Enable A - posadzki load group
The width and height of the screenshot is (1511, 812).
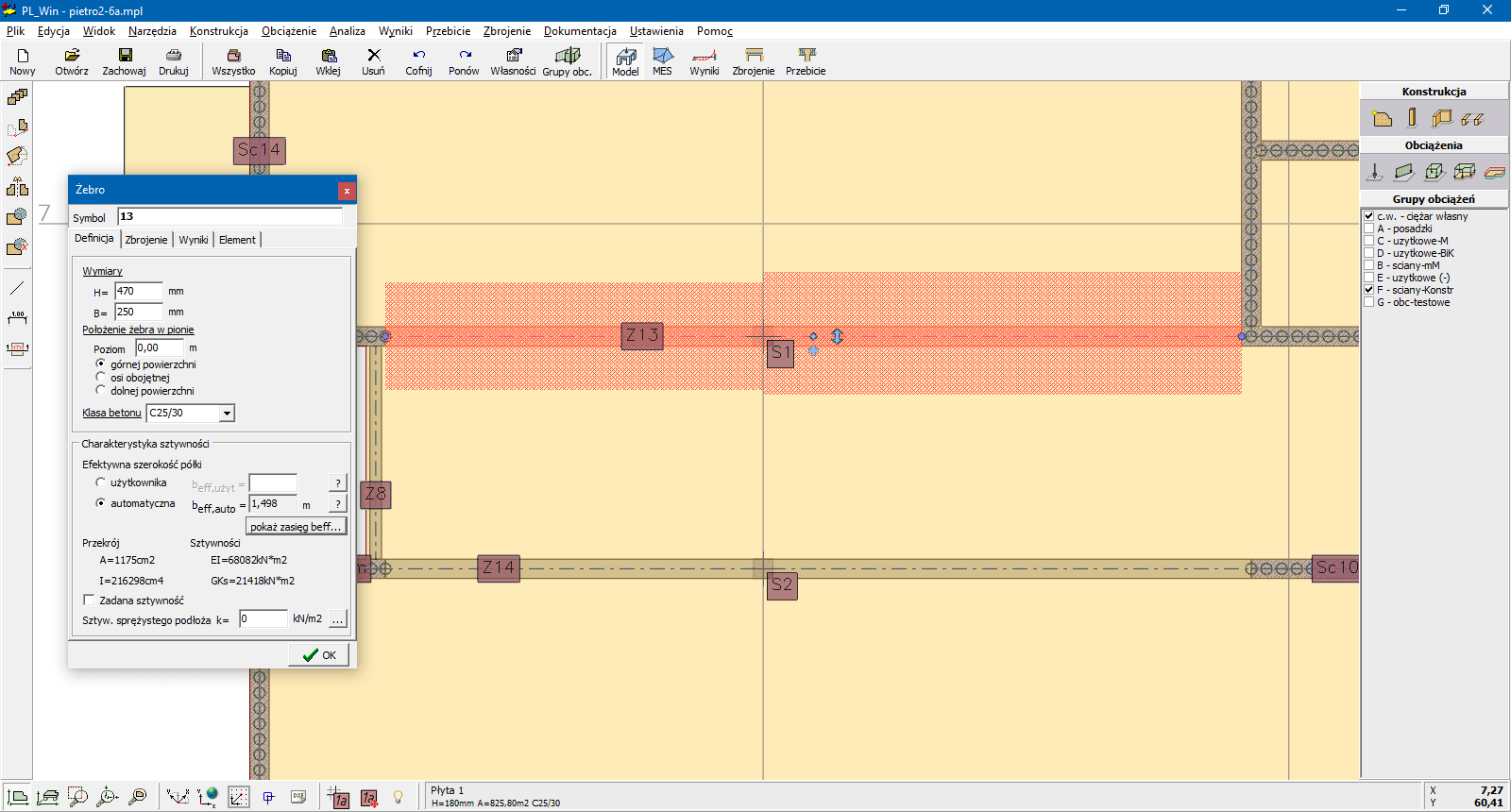point(1369,228)
